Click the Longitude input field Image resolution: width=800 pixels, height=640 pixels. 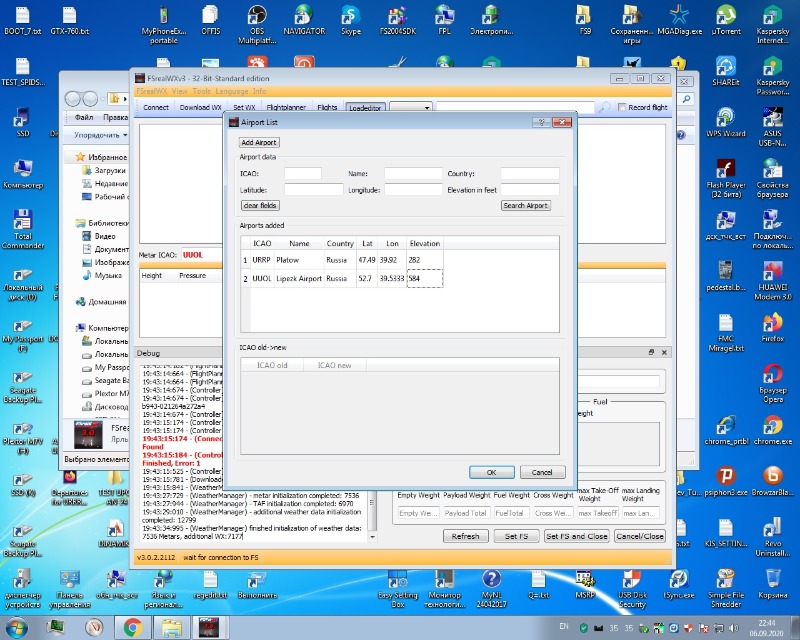(x=413, y=190)
